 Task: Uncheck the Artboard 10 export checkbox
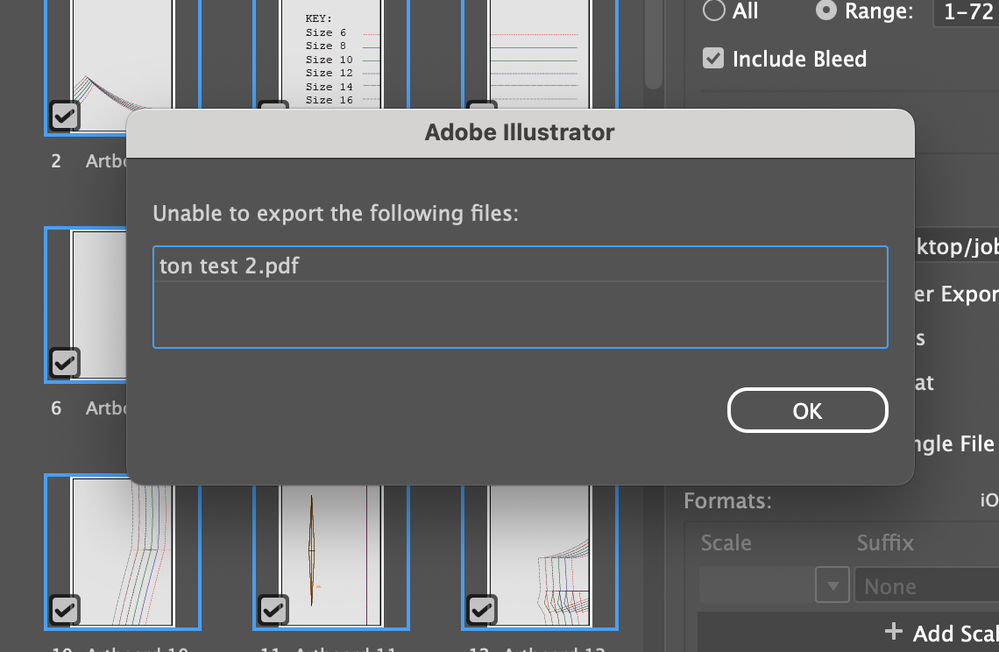[64, 609]
